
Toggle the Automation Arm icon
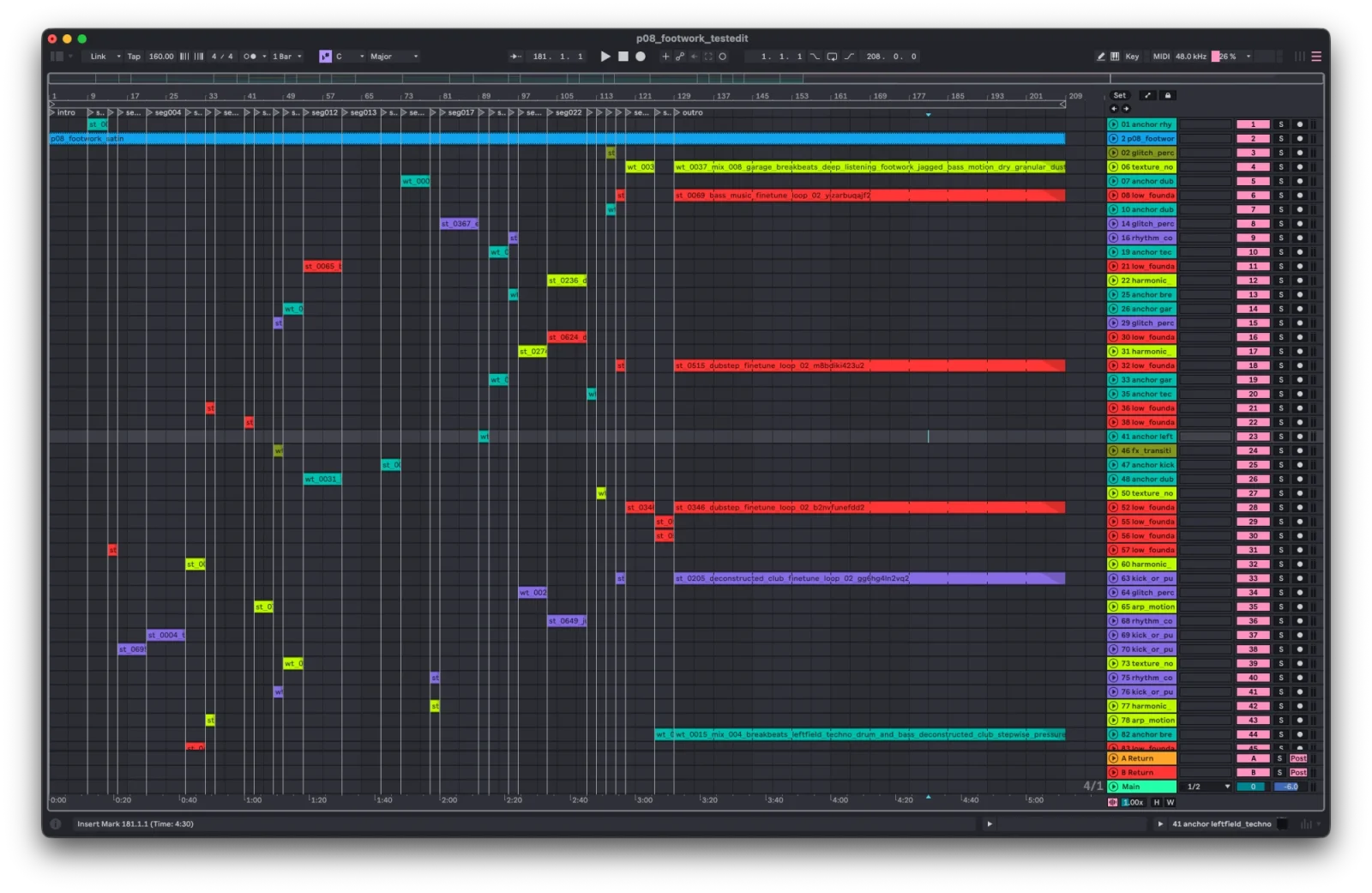680,57
